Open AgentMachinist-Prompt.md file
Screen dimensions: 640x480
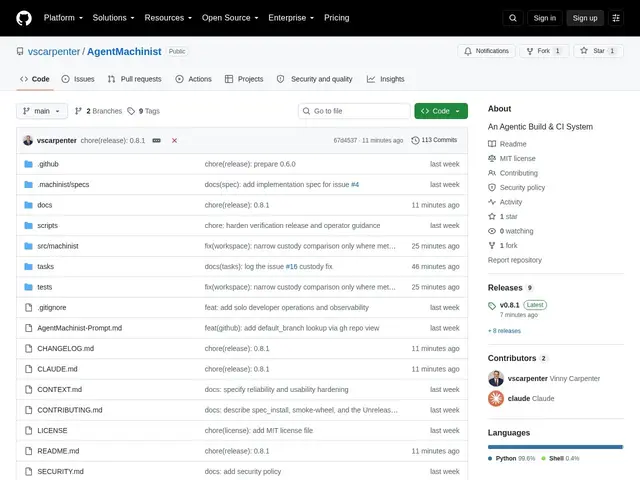[80, 328]
